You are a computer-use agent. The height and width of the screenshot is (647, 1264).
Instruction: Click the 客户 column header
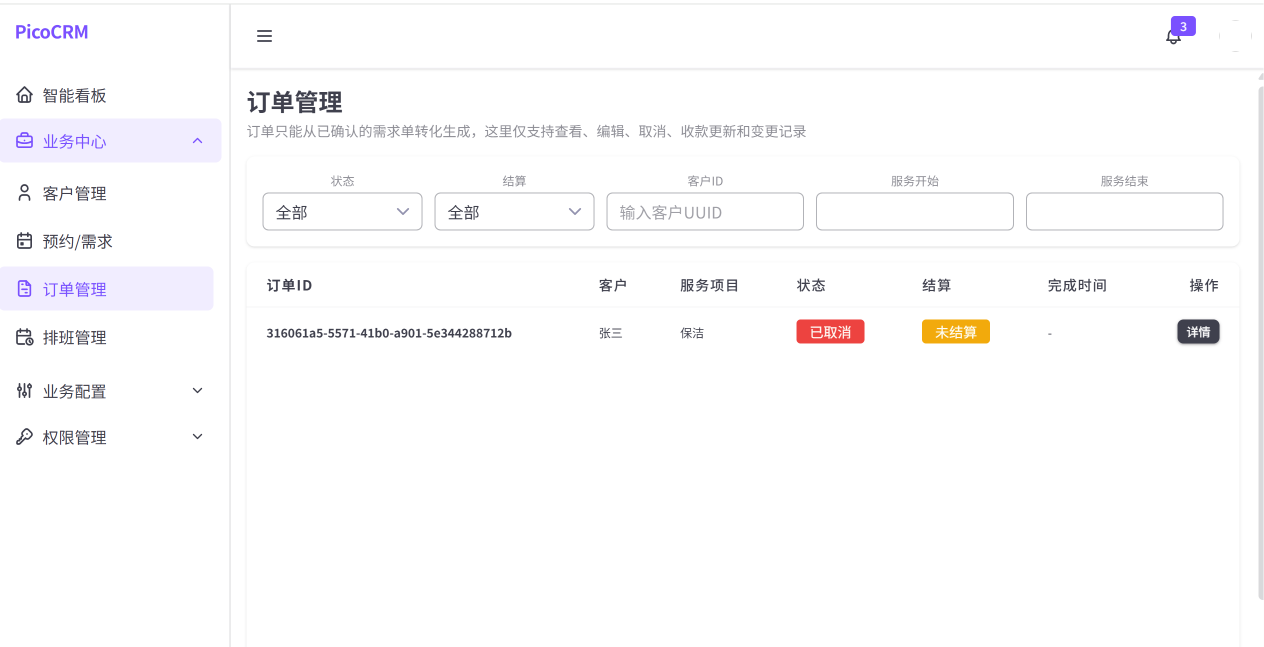click(613, 286)
